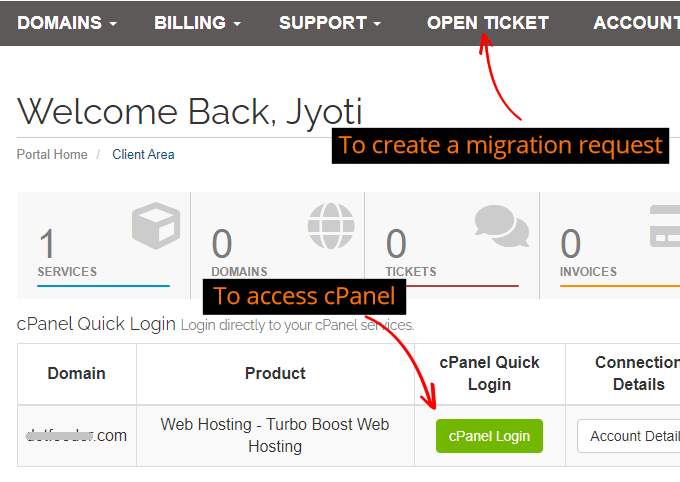The width and height of the screenshot is (680, 482).
Task: Click the Domains globe icon
Action: tap(330, 226)
